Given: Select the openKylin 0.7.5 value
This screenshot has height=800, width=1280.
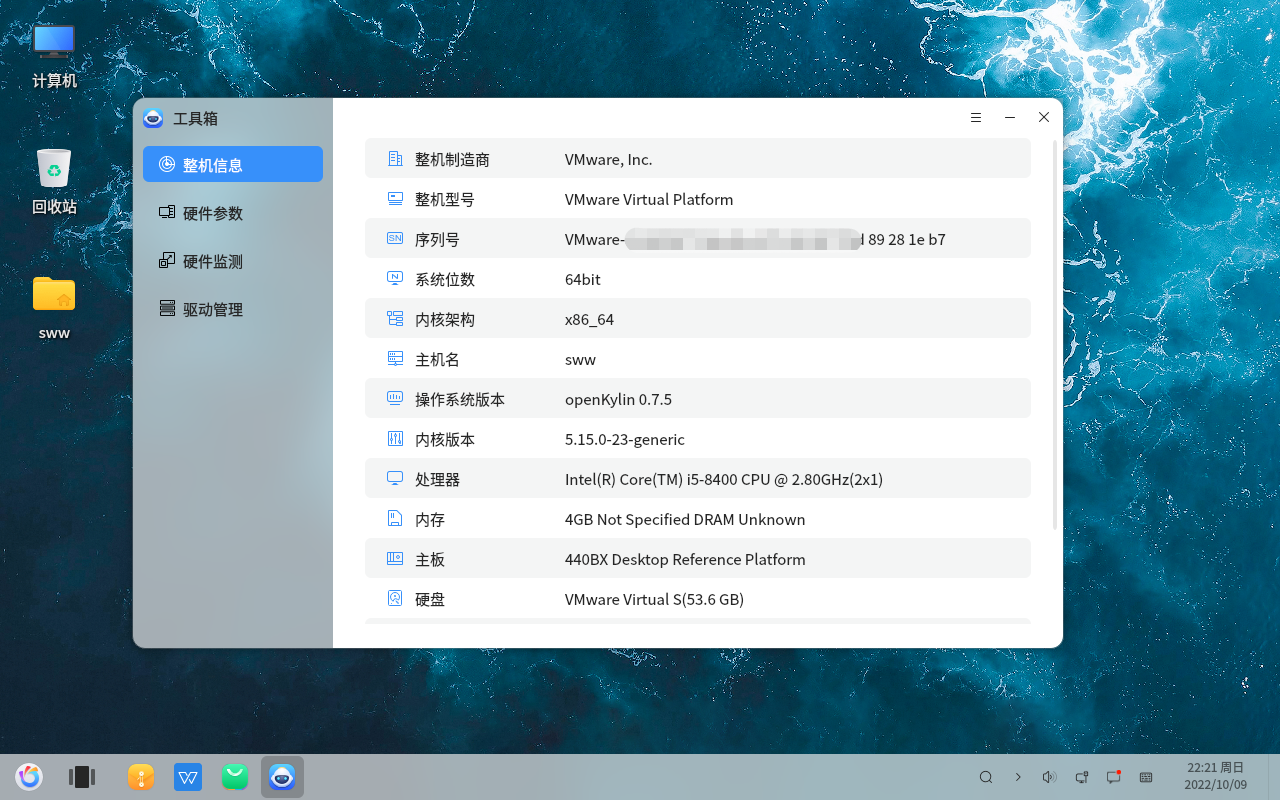Looking at the screenshot, I should click(x=618, y=399).
